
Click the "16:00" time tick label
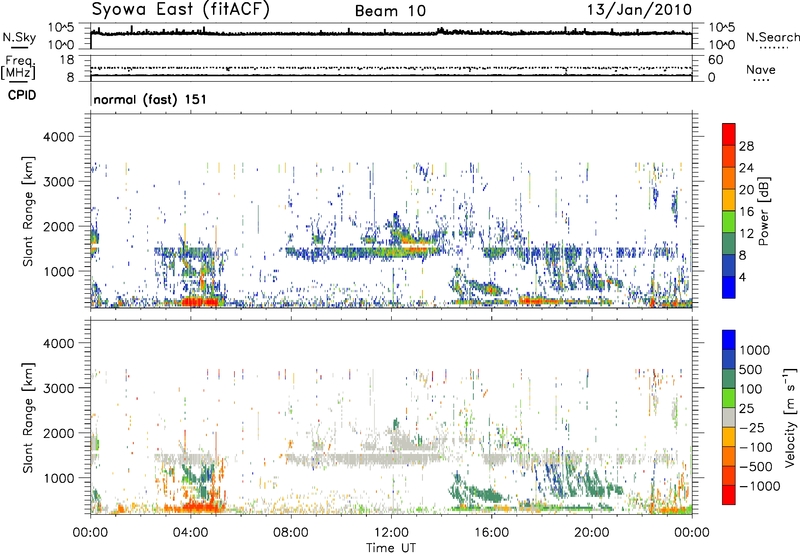491,533
